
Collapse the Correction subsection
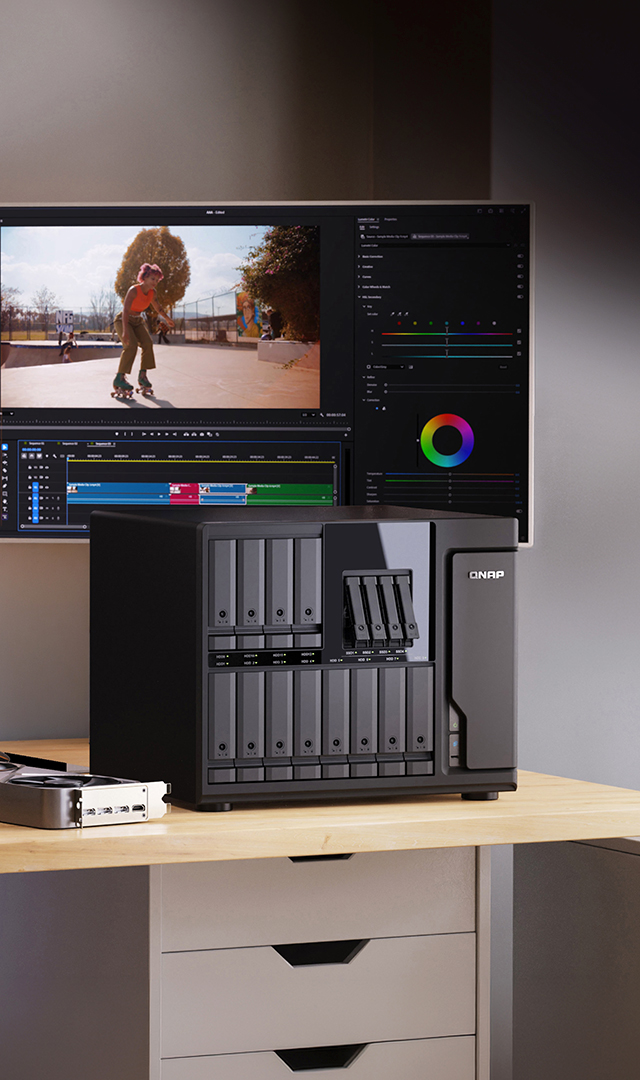coord(364,400)
